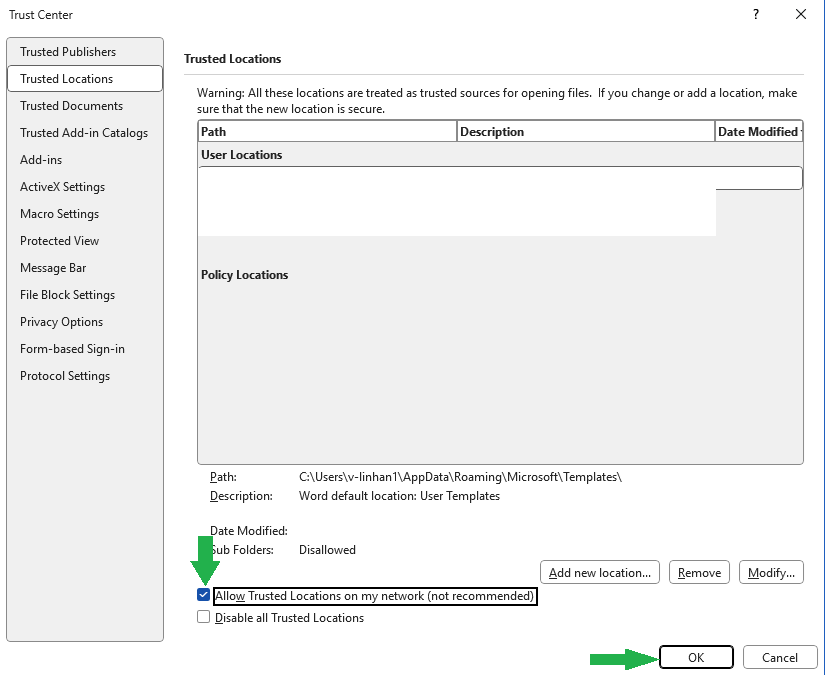The width and height of the screenshot is (825, 675).
Task: Go to Protocol Settings
Action: click(x=85, y=376)
